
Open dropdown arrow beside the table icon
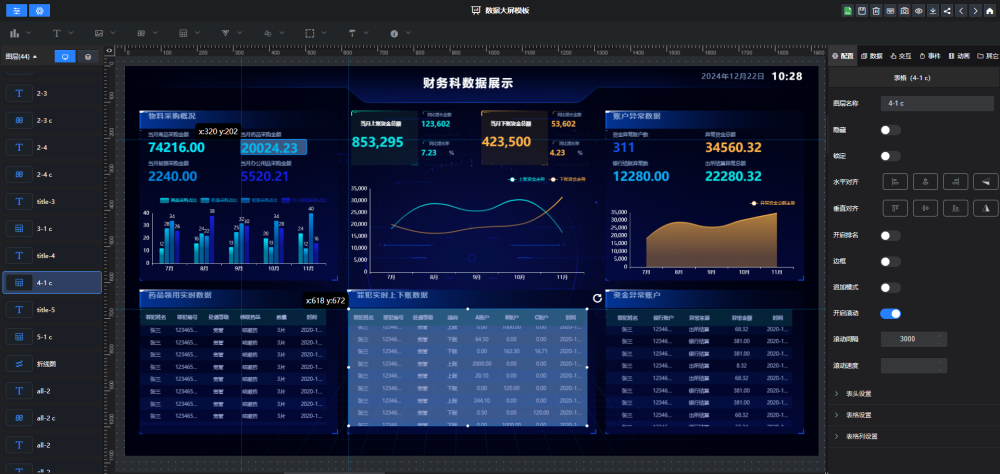click(x=197, y=33)
